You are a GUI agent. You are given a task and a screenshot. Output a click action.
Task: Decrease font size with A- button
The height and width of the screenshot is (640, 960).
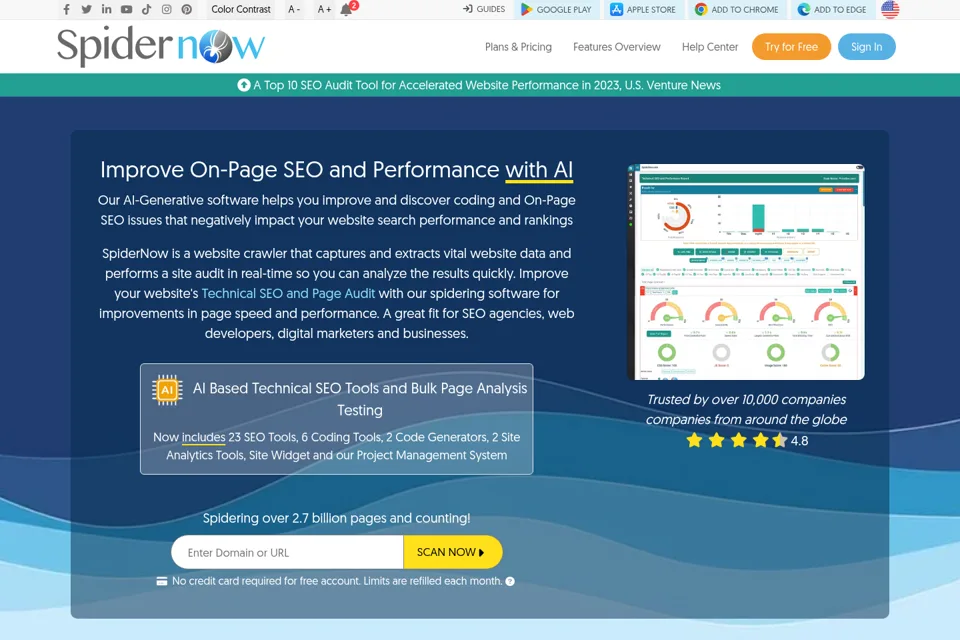(294, 9)
